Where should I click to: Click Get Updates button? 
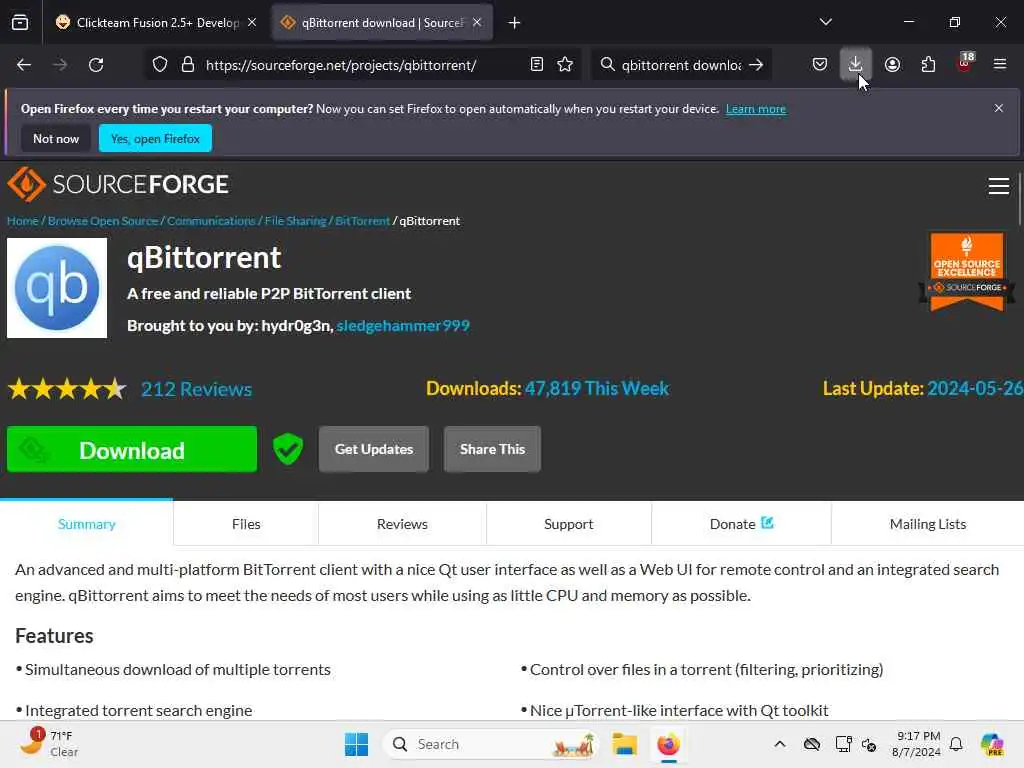(374, 449)
